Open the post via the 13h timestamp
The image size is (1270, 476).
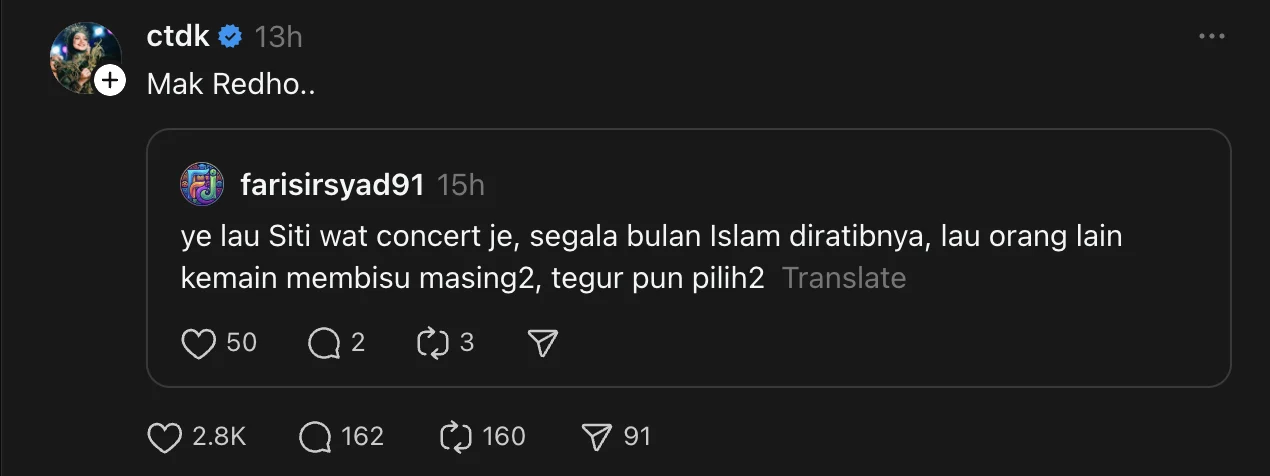[278, 37]
